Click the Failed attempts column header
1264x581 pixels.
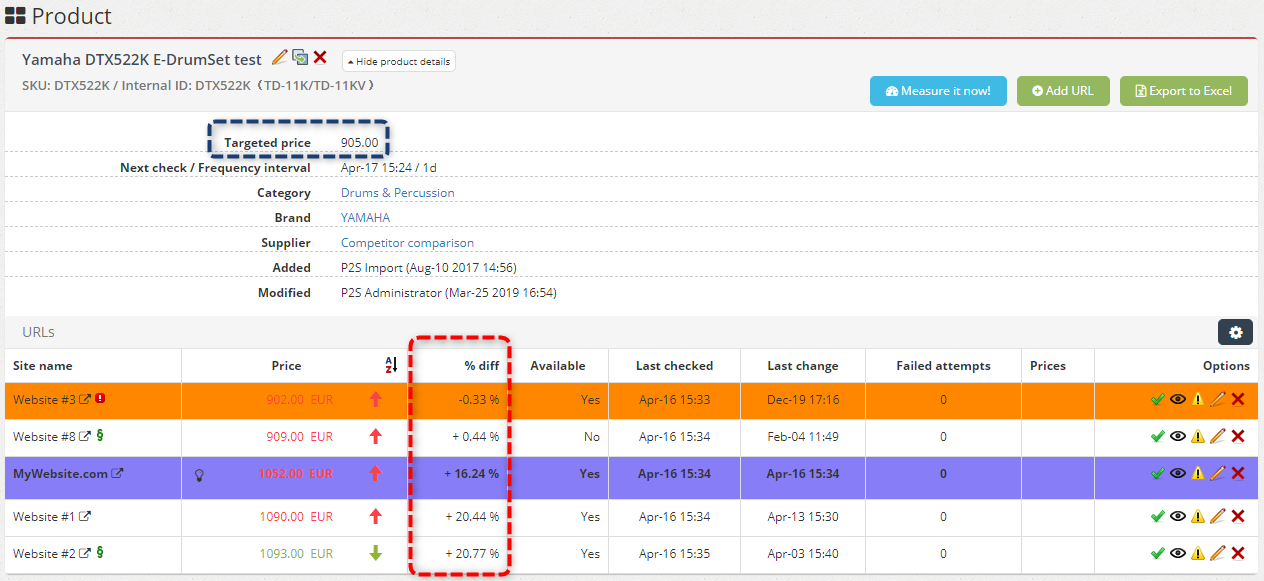click(943, 366)
